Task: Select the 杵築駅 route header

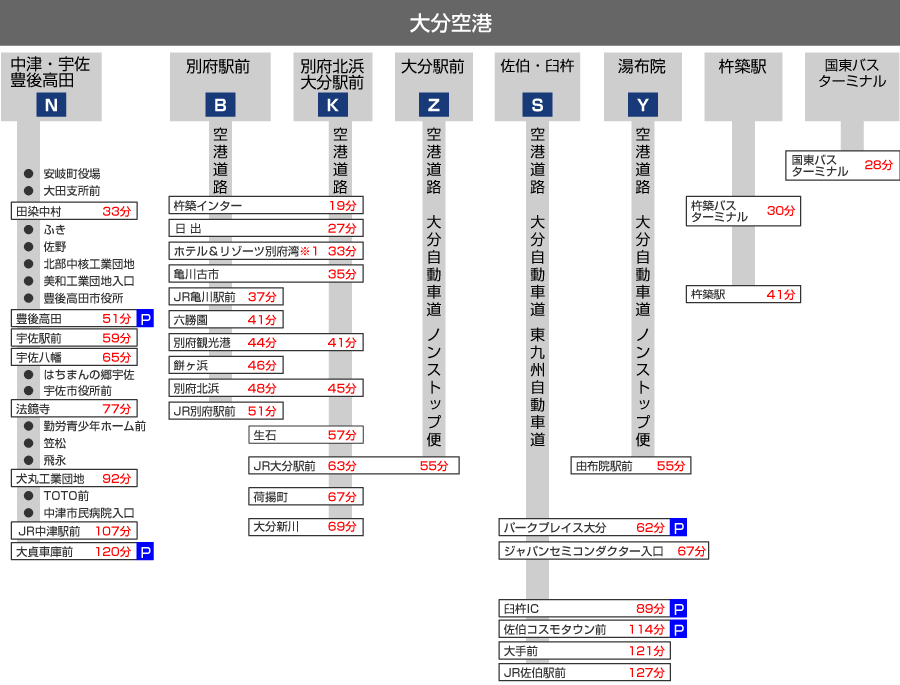Action: click(743, 87)
